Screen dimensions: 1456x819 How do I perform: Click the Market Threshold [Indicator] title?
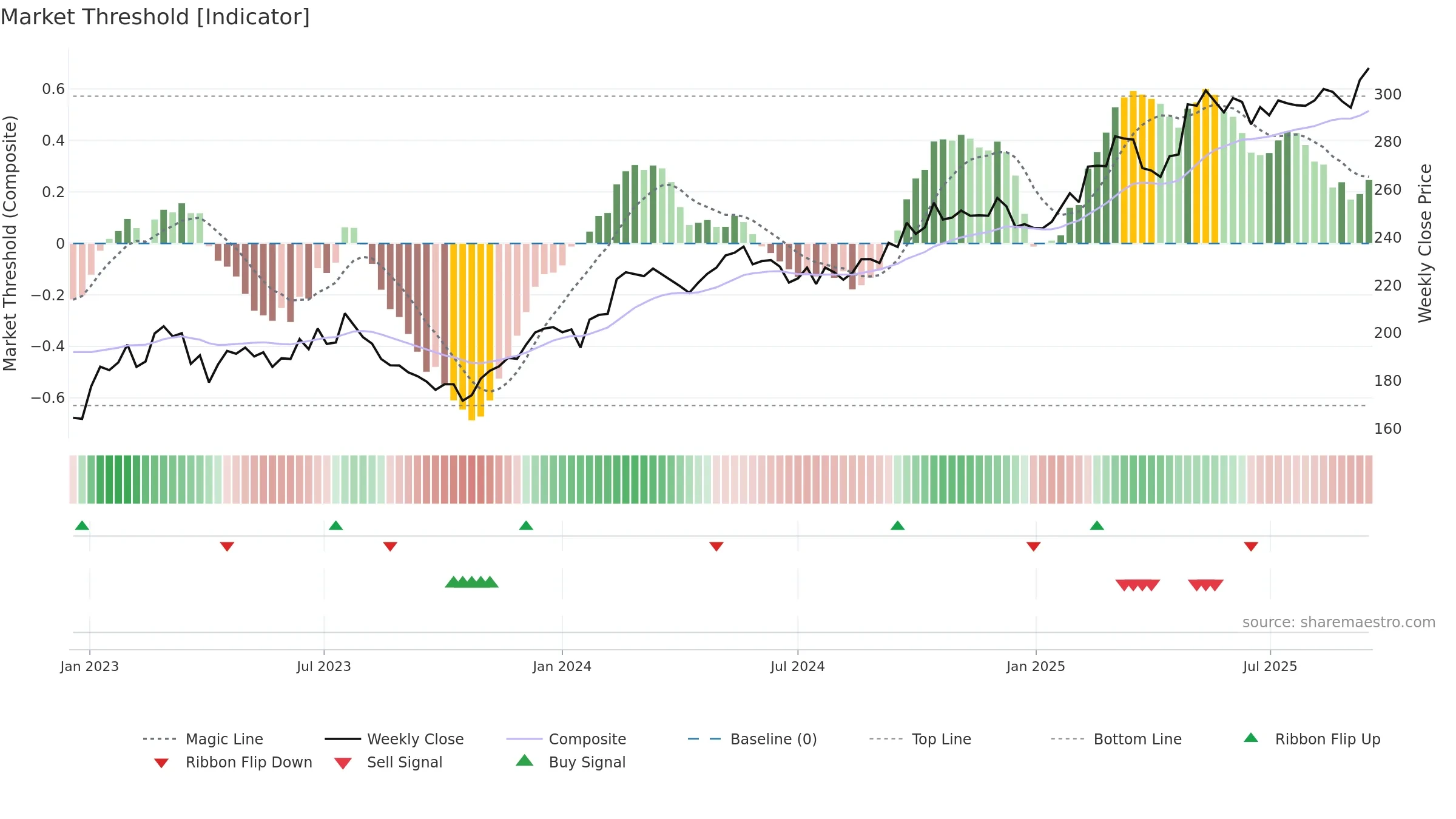[155, 17]
